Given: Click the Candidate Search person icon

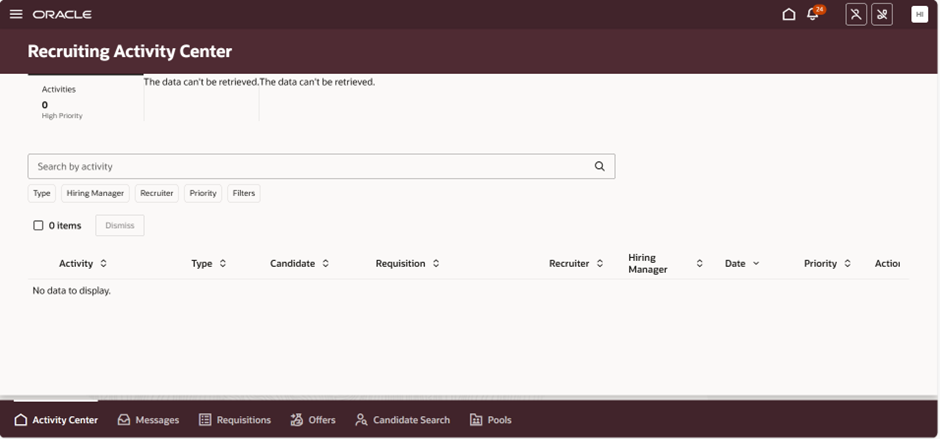Looking at the screenshot, I should click(361, 420).
